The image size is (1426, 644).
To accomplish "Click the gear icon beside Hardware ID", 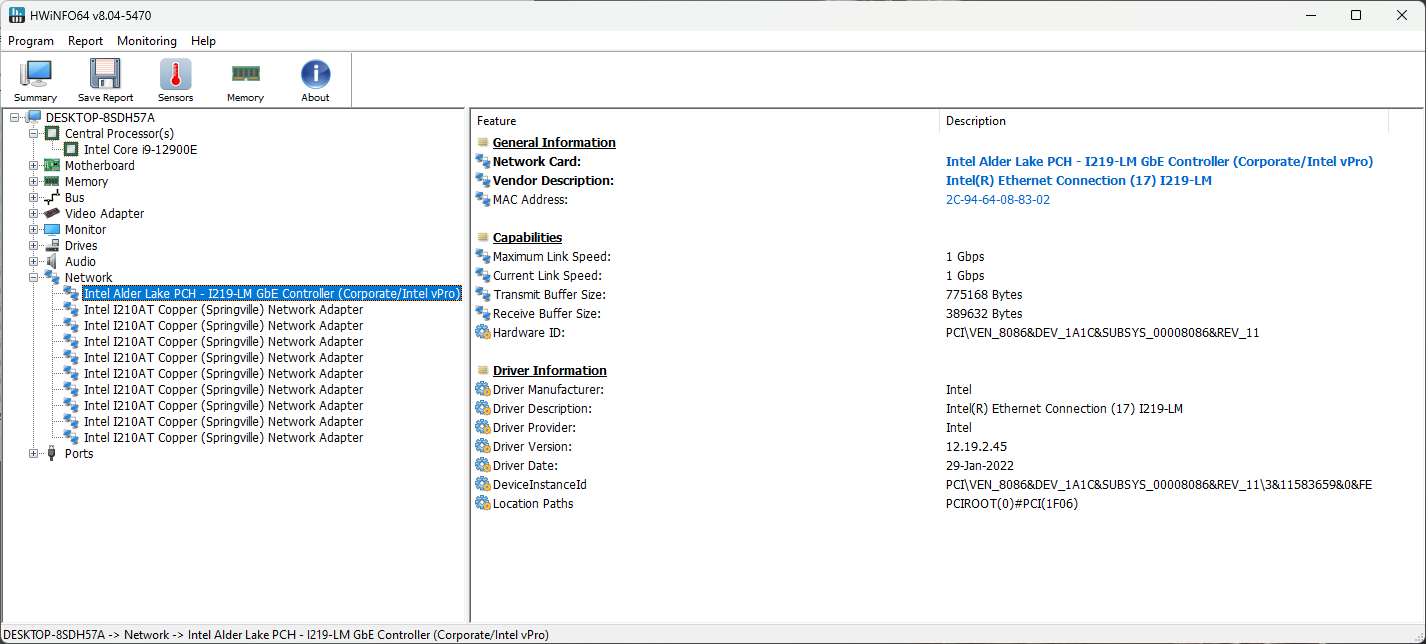I will pos(483,333).
